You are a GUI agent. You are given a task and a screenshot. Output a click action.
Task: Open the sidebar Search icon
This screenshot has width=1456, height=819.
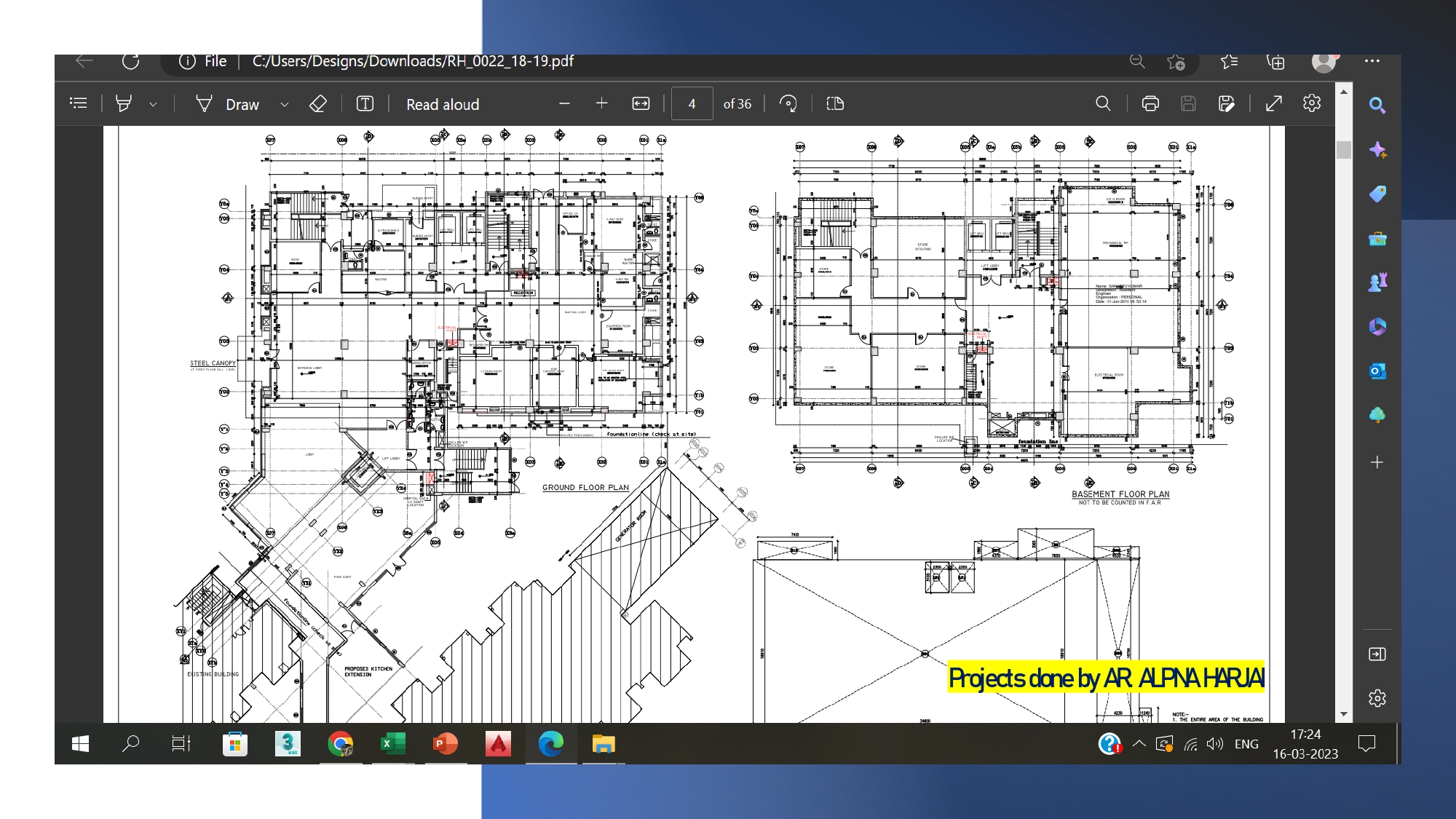pos(1377,105)
